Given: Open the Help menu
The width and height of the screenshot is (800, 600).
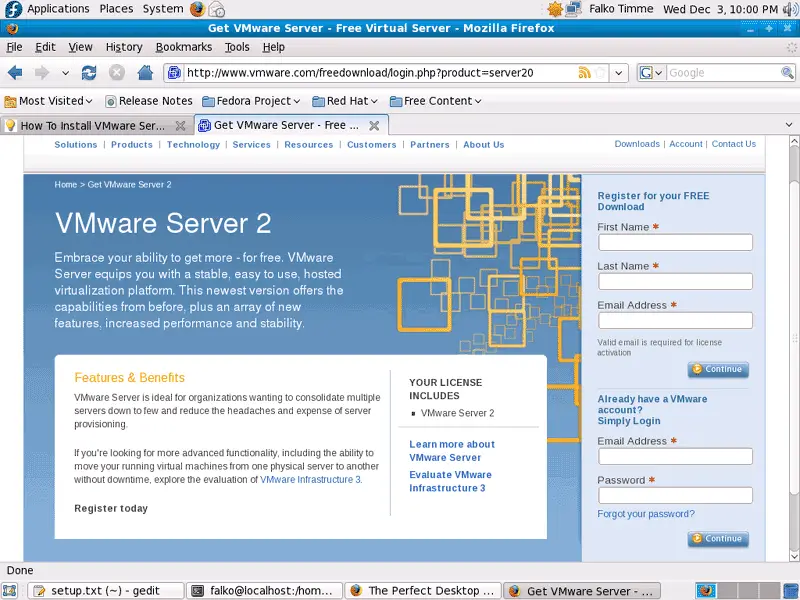Looking at the screenshot, I should point(273,47).
